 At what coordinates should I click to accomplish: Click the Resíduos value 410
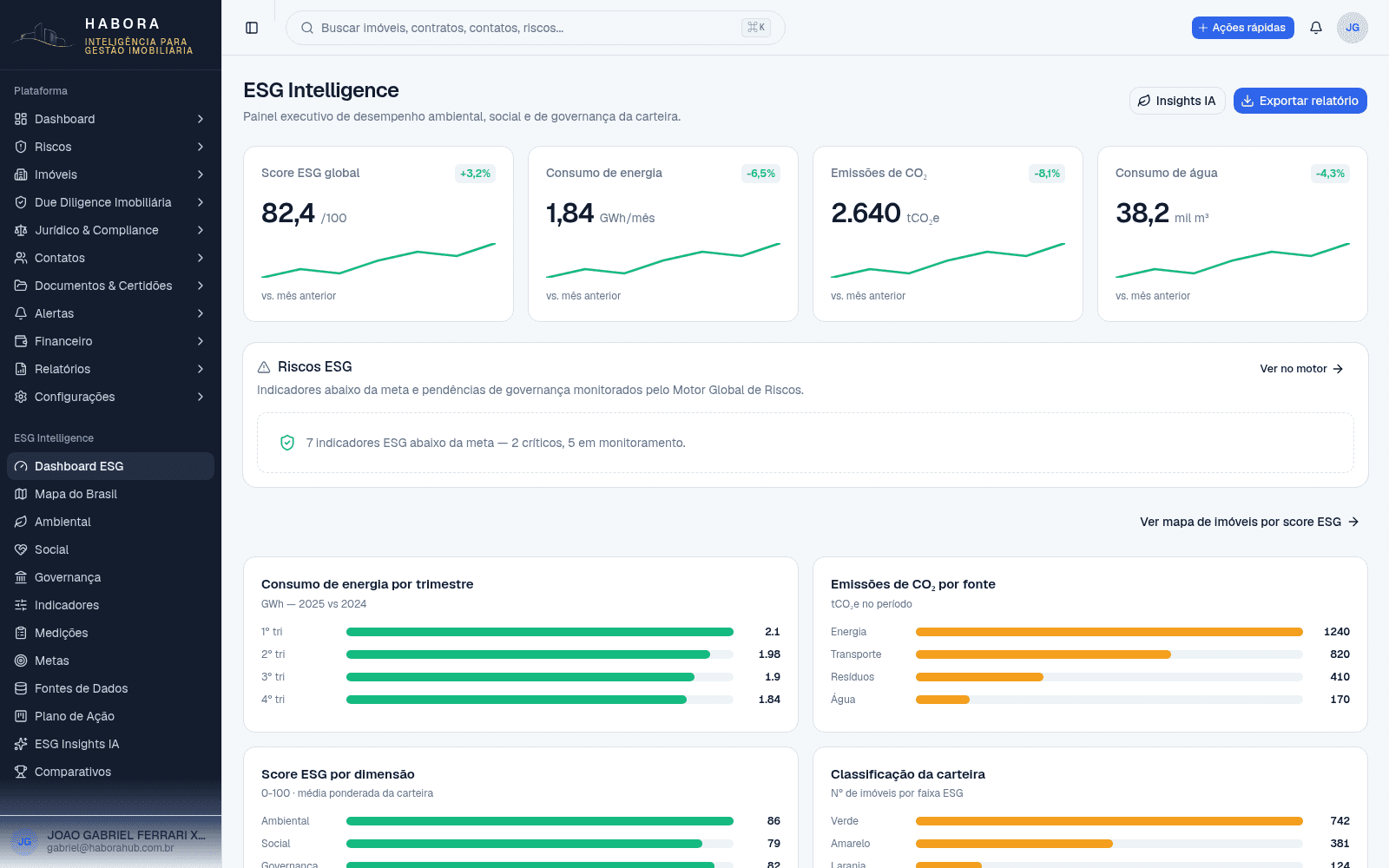click(x=1340, y=677)
